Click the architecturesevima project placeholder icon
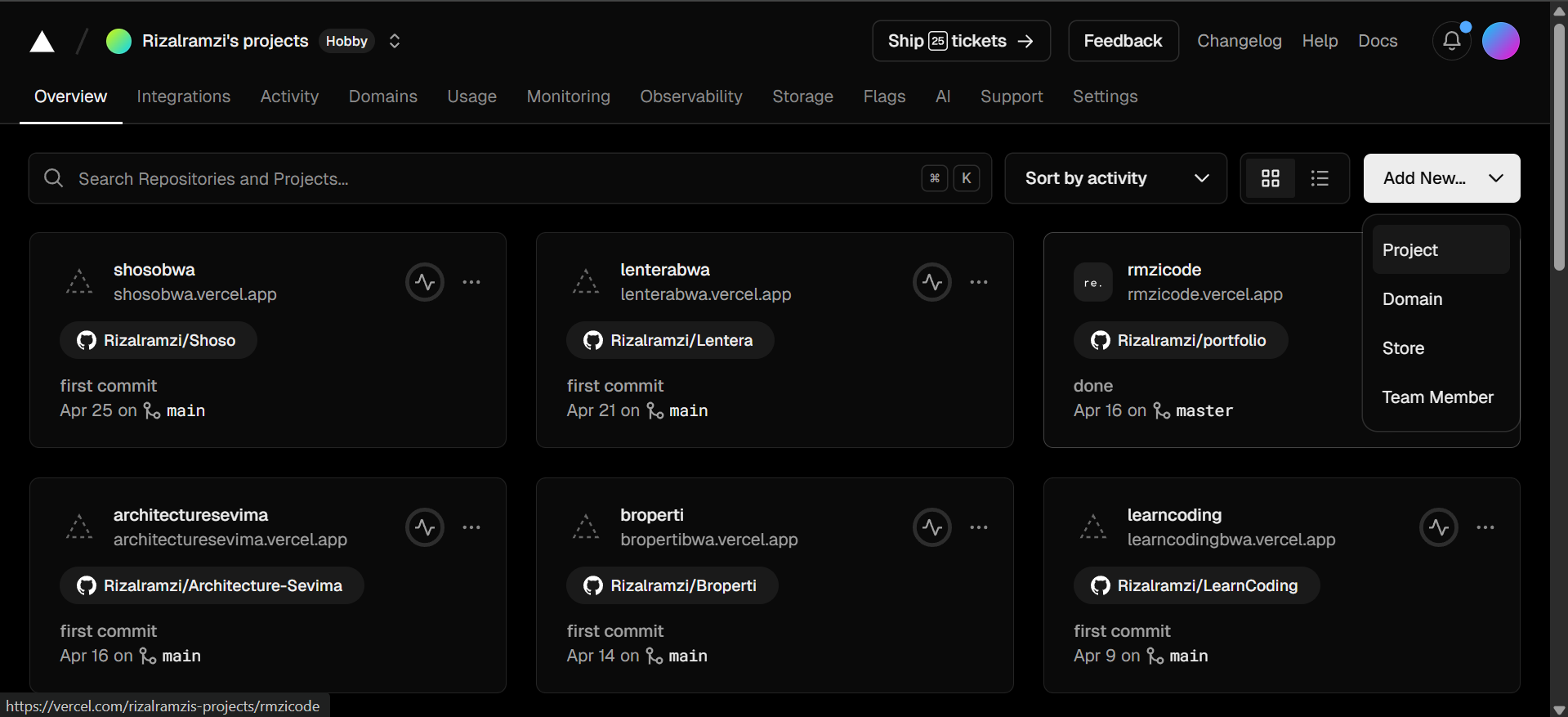 pyautogui.click(x=79, y=527)
